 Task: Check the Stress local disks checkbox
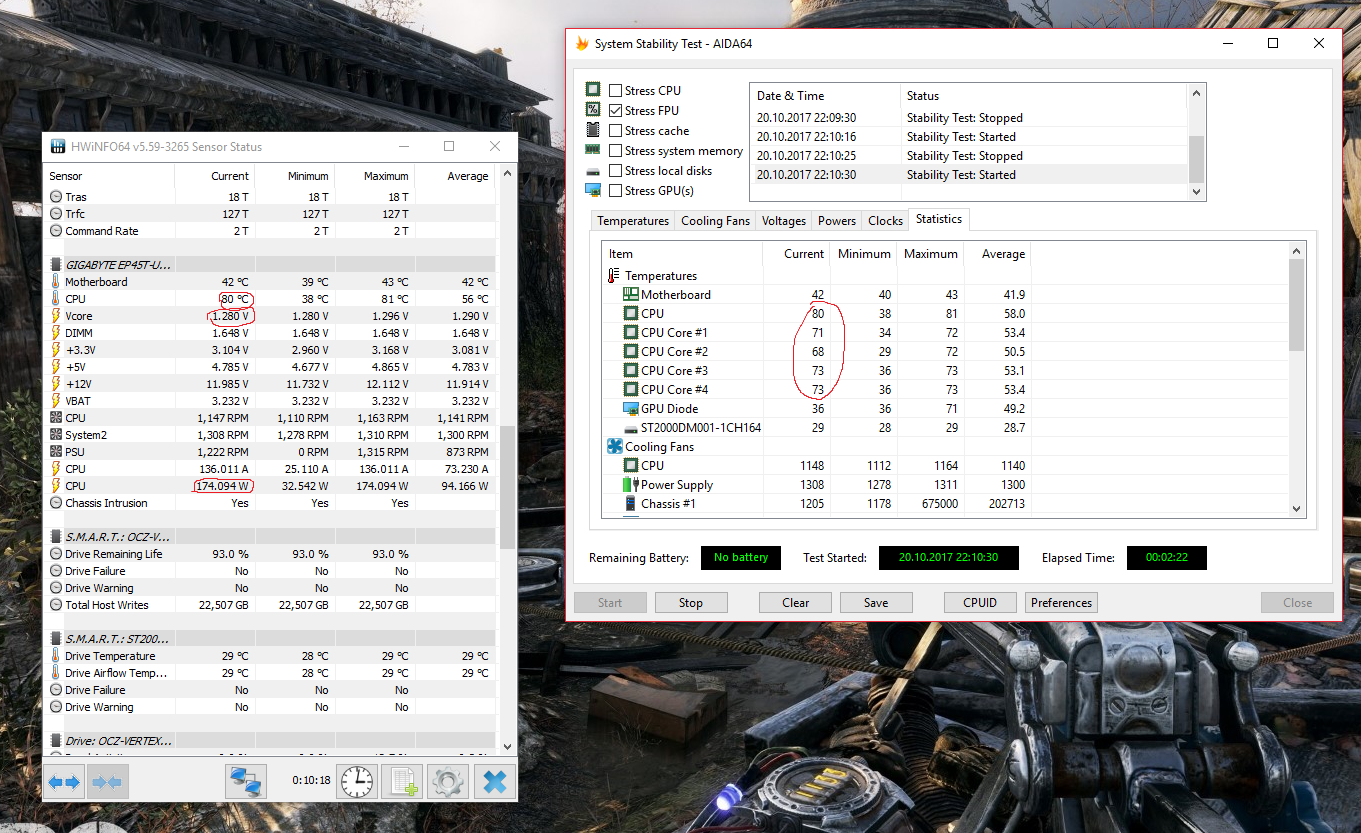[616, 171]
